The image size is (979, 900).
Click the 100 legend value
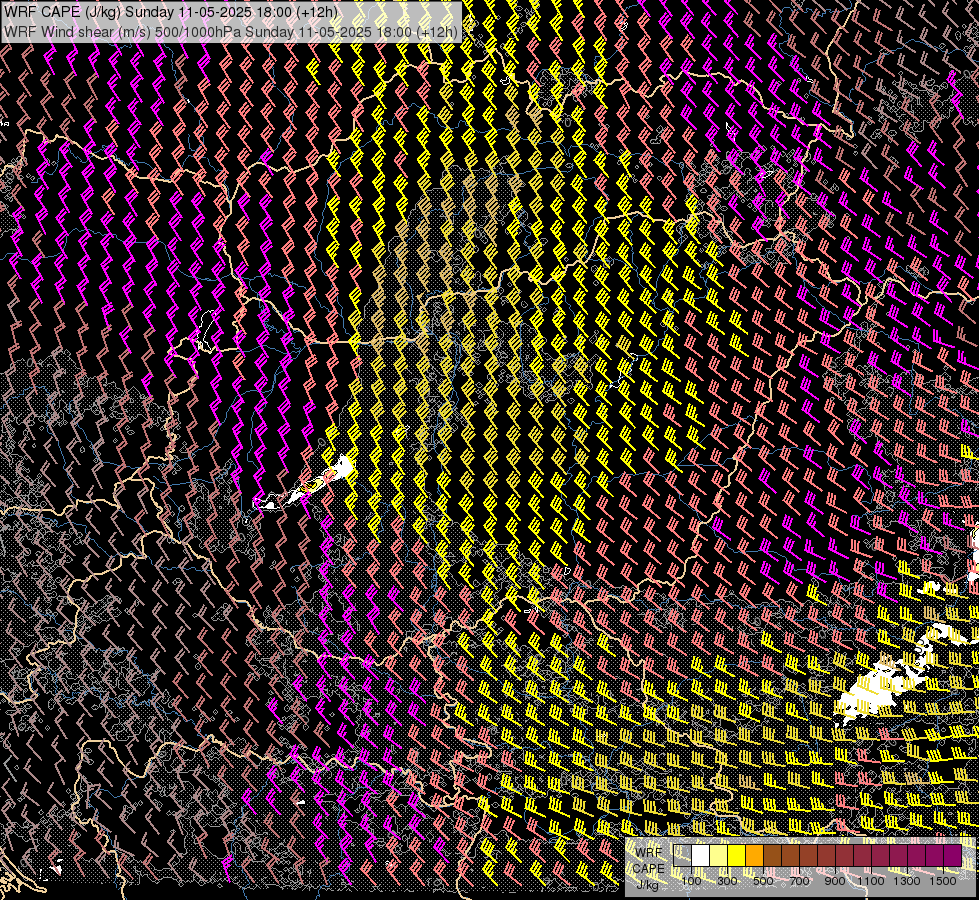pyautogui.click(x=691, y=881)
